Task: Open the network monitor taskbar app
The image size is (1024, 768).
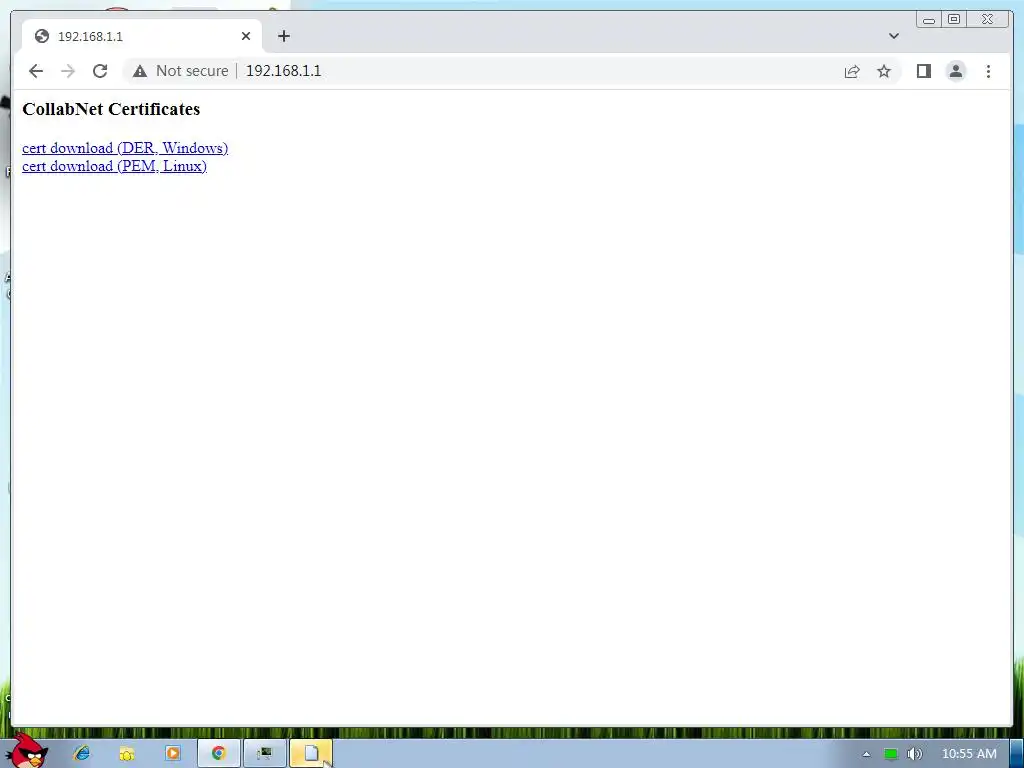Action: (264, 753)
